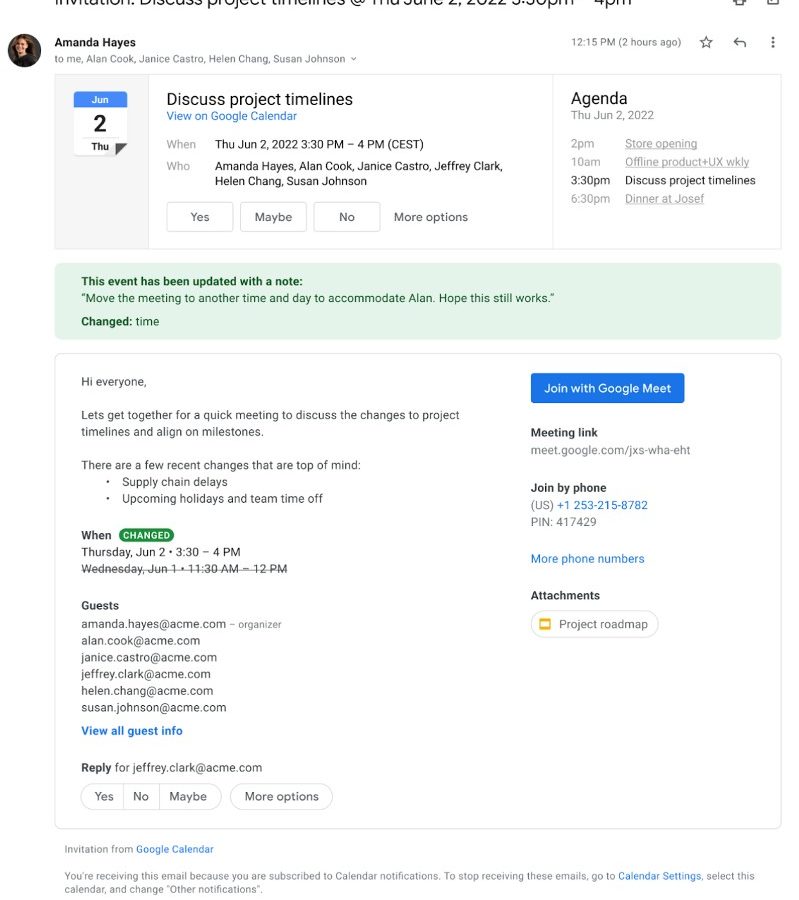Select Dinner at Josef agenda item
This screenshot has width=799, height=900.
pyautogui.click(x=664, y=199)
